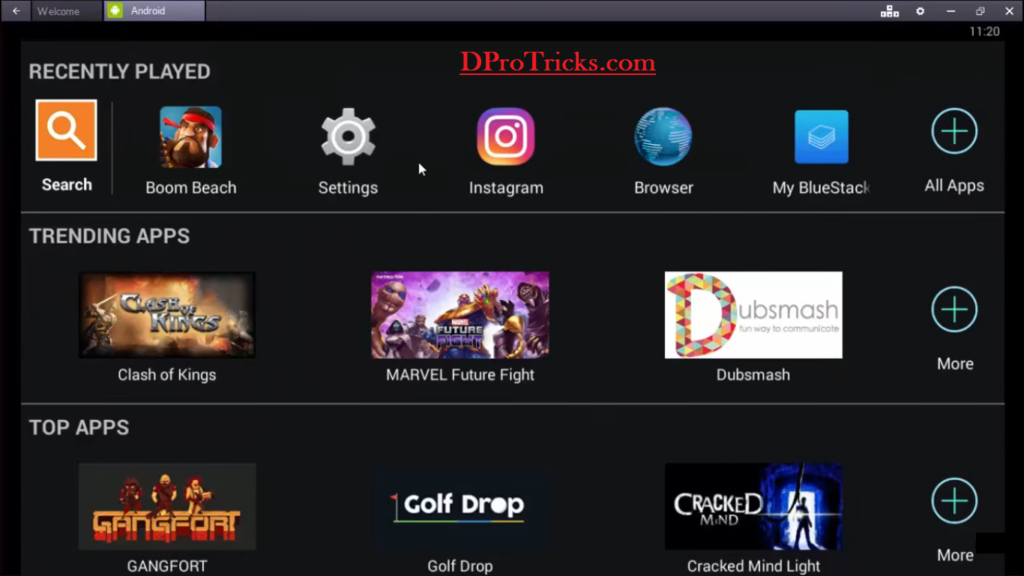
Task: Minimize the BlueStacks window
Action: (951, 11)
